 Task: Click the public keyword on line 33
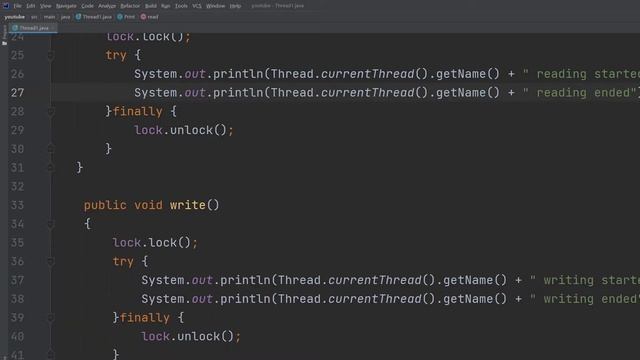pos(105,205)
